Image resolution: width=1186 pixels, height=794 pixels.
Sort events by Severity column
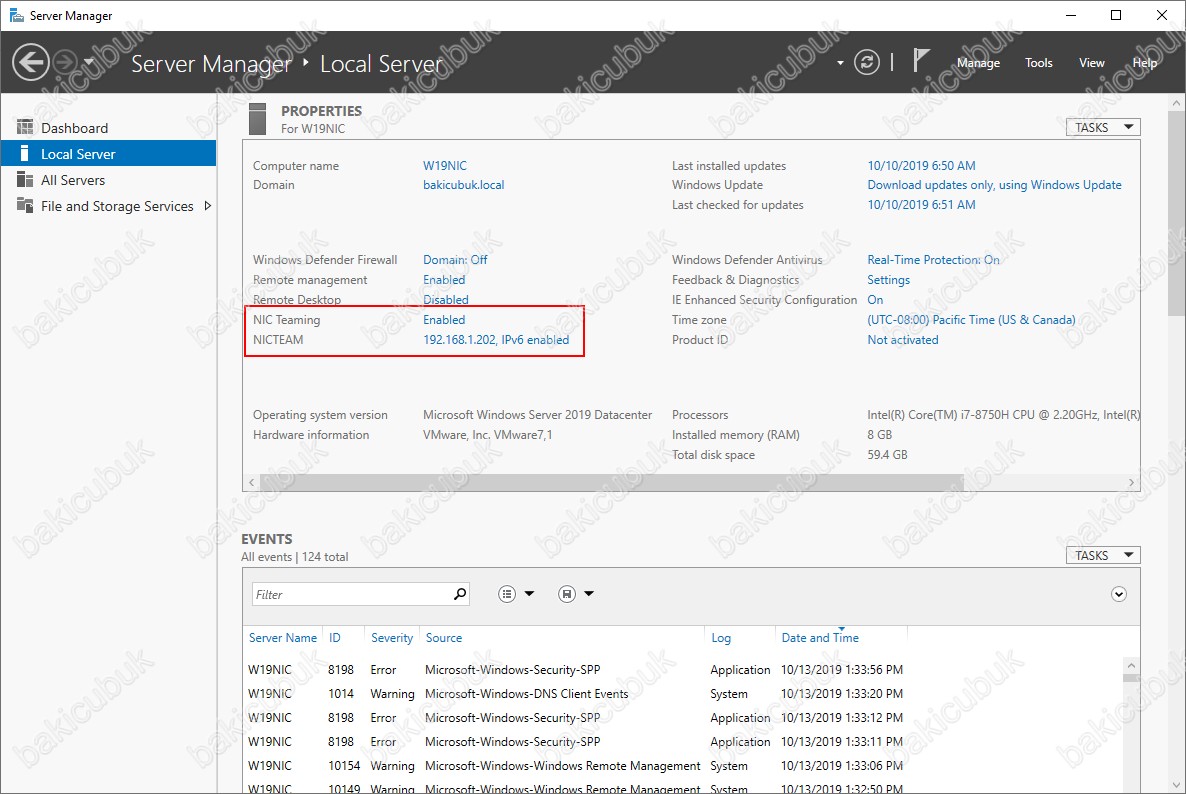392,637
